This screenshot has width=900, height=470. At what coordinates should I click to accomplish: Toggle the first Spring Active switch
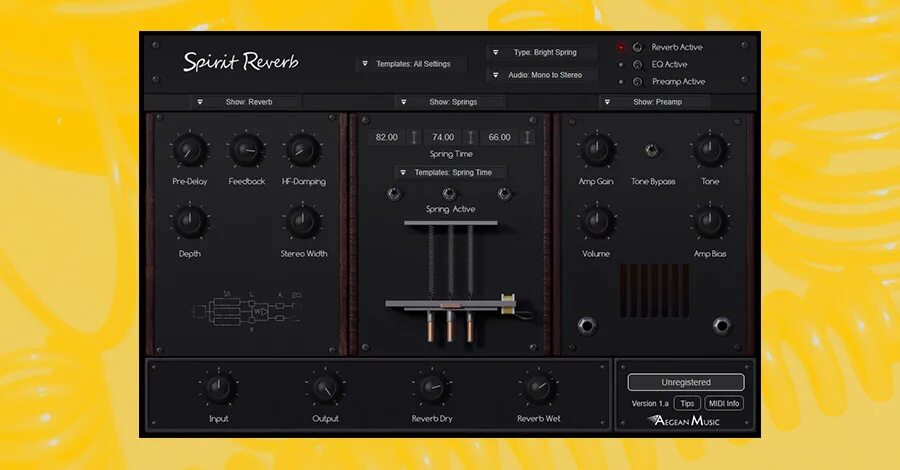394,193
